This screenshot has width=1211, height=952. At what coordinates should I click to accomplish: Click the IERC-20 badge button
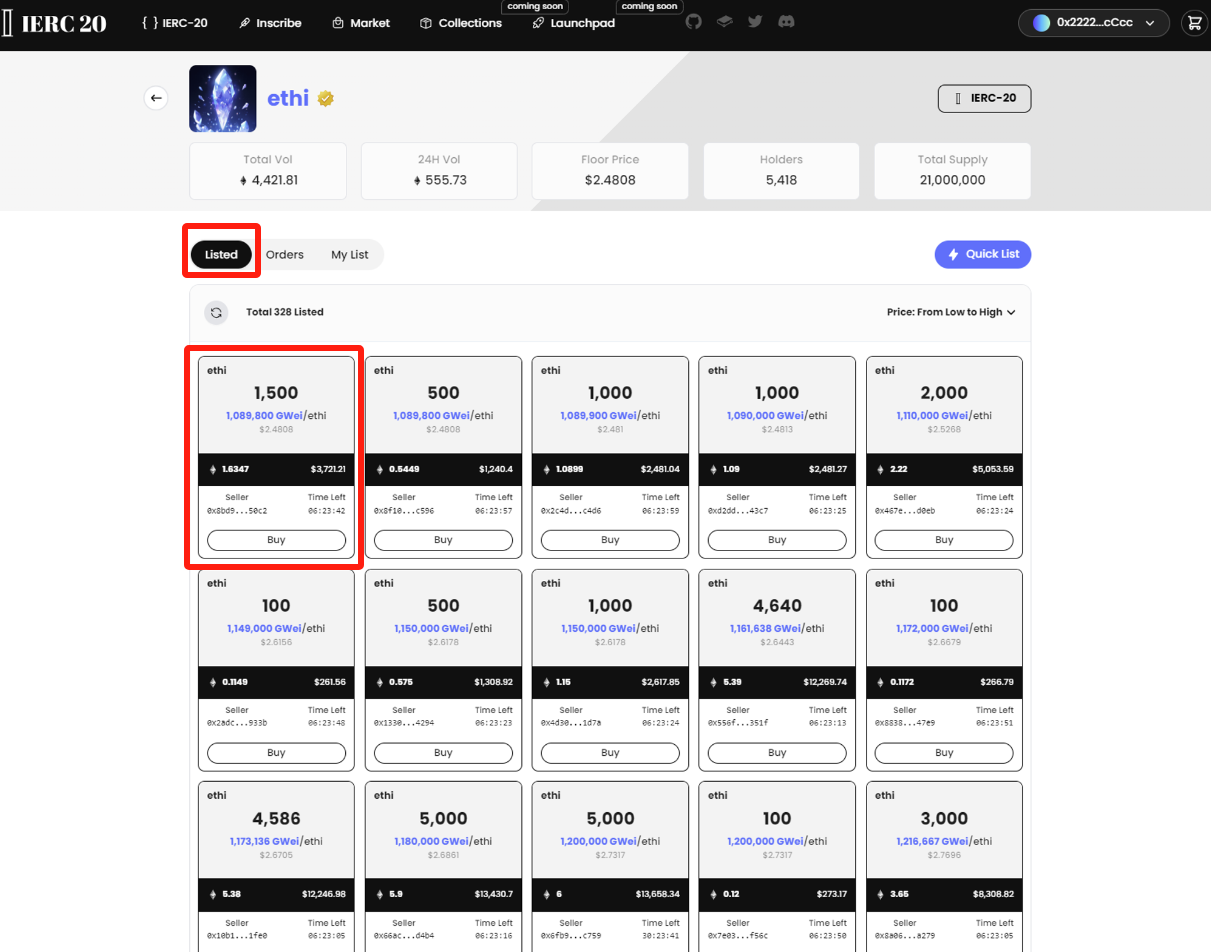click(x=984, y=98)
